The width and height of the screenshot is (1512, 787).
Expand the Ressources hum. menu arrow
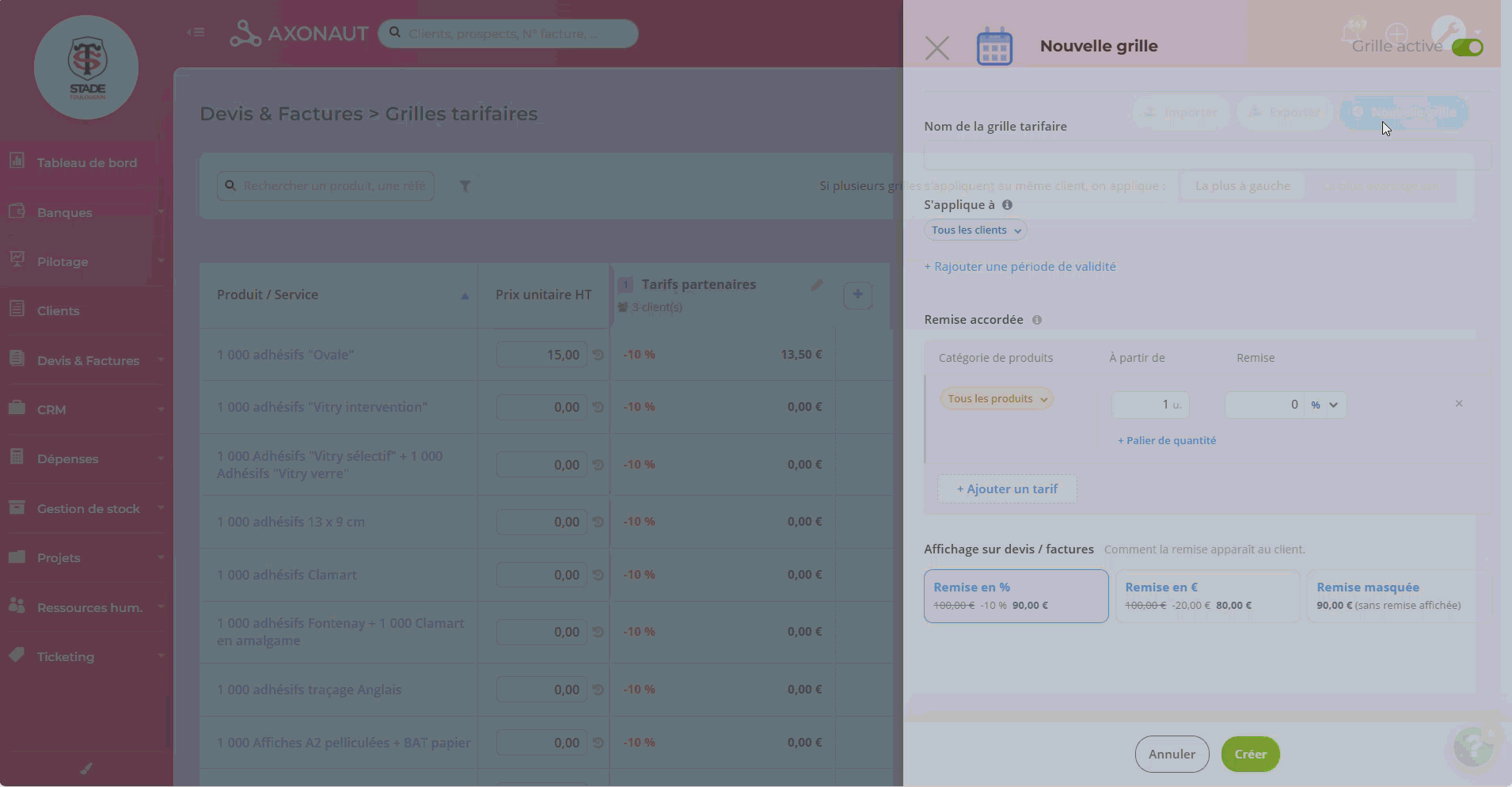161,607
